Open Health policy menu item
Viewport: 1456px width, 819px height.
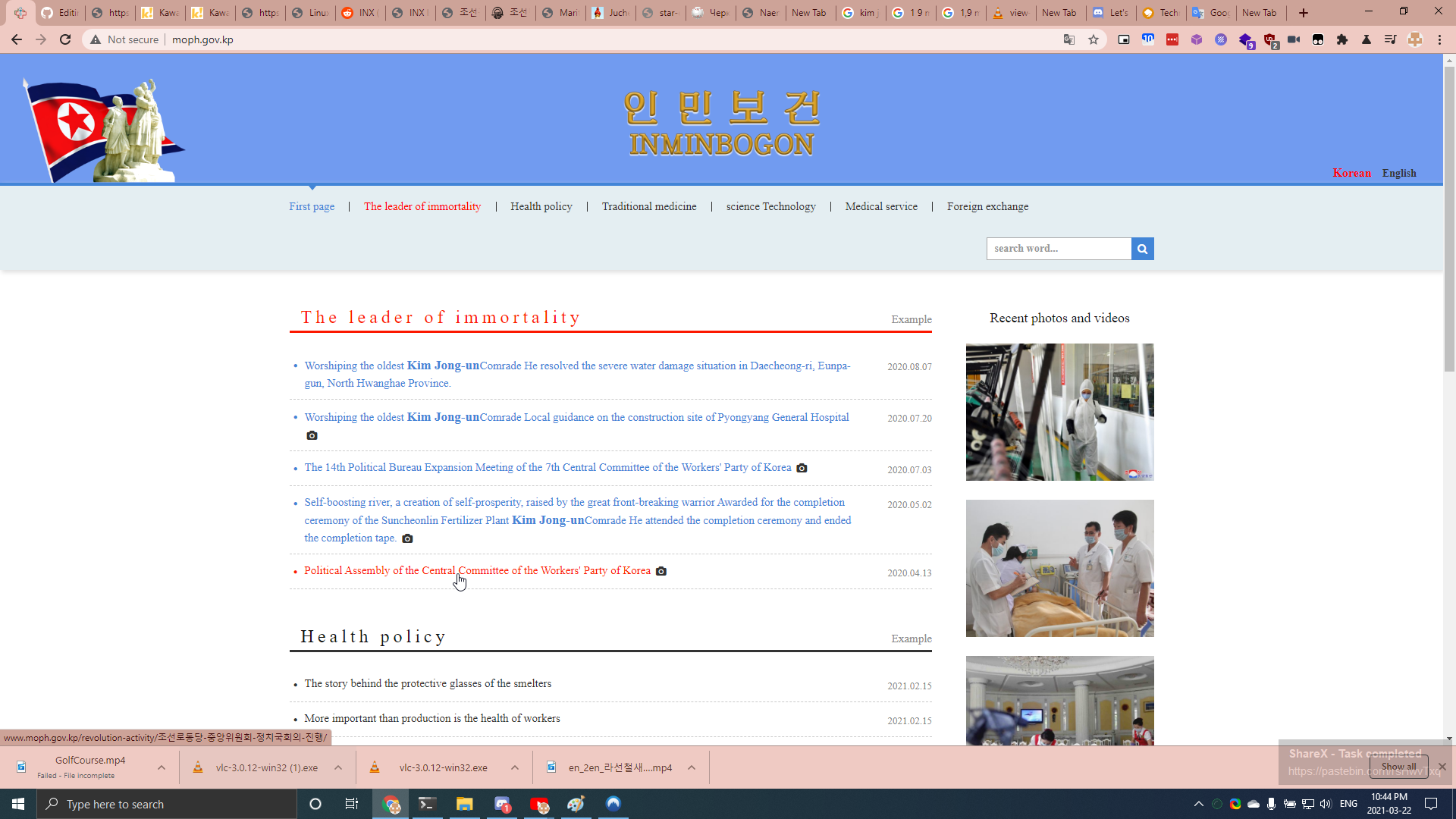tap(541, 206)
